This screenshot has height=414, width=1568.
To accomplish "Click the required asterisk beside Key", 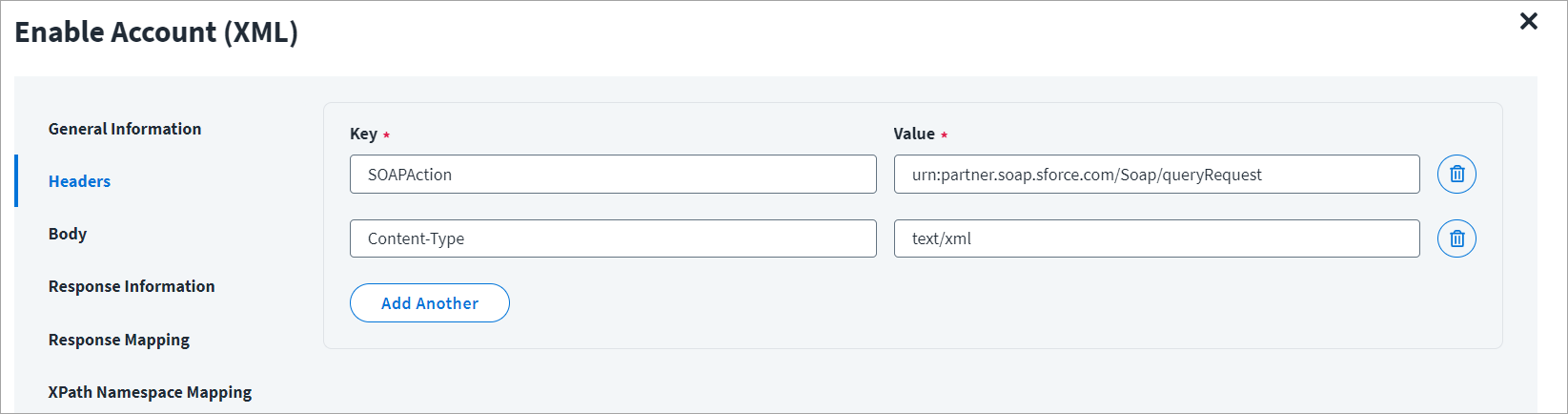I will tap(386, 135).
